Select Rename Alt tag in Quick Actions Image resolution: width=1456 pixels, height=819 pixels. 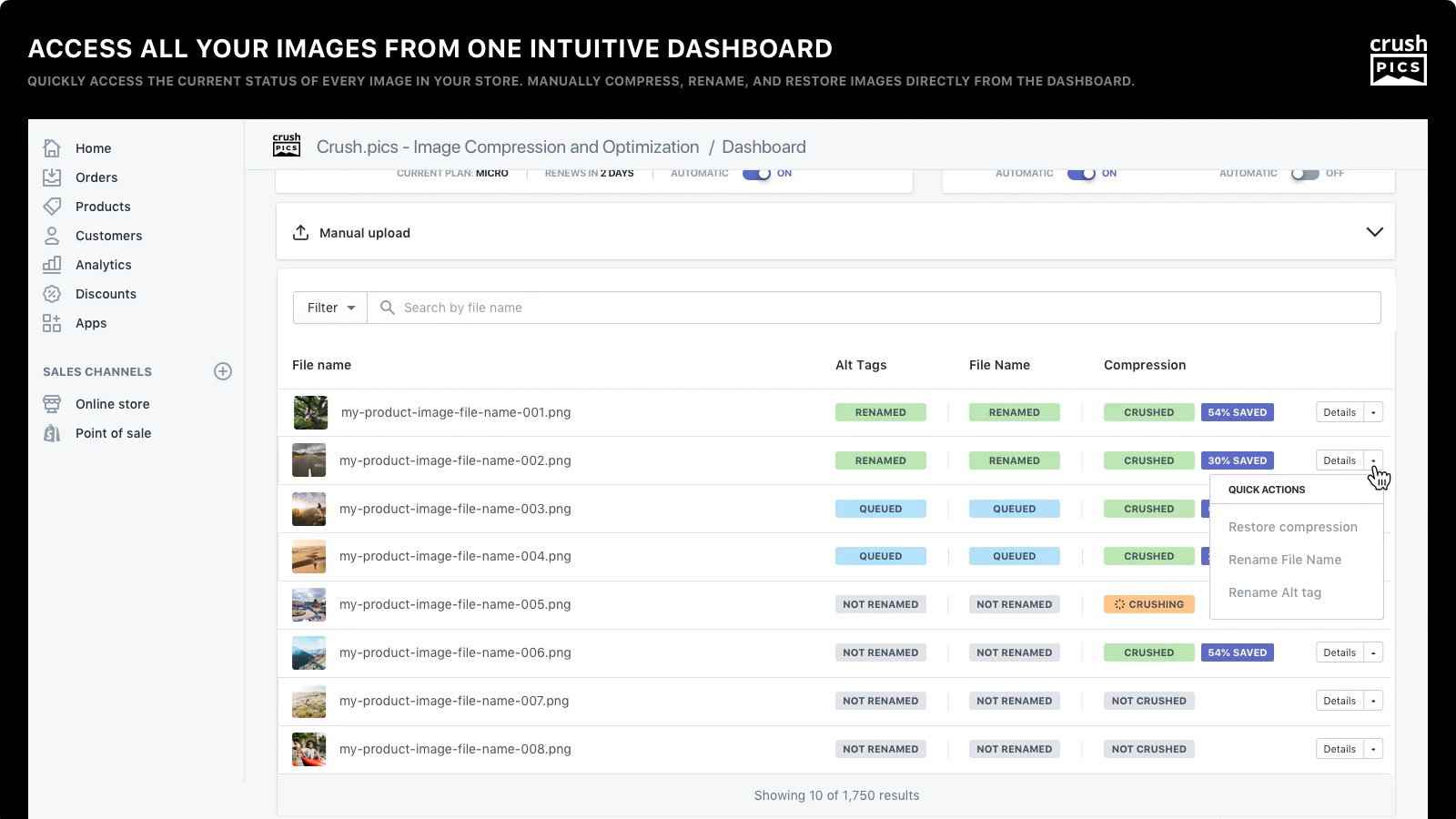pos(1274,592)
